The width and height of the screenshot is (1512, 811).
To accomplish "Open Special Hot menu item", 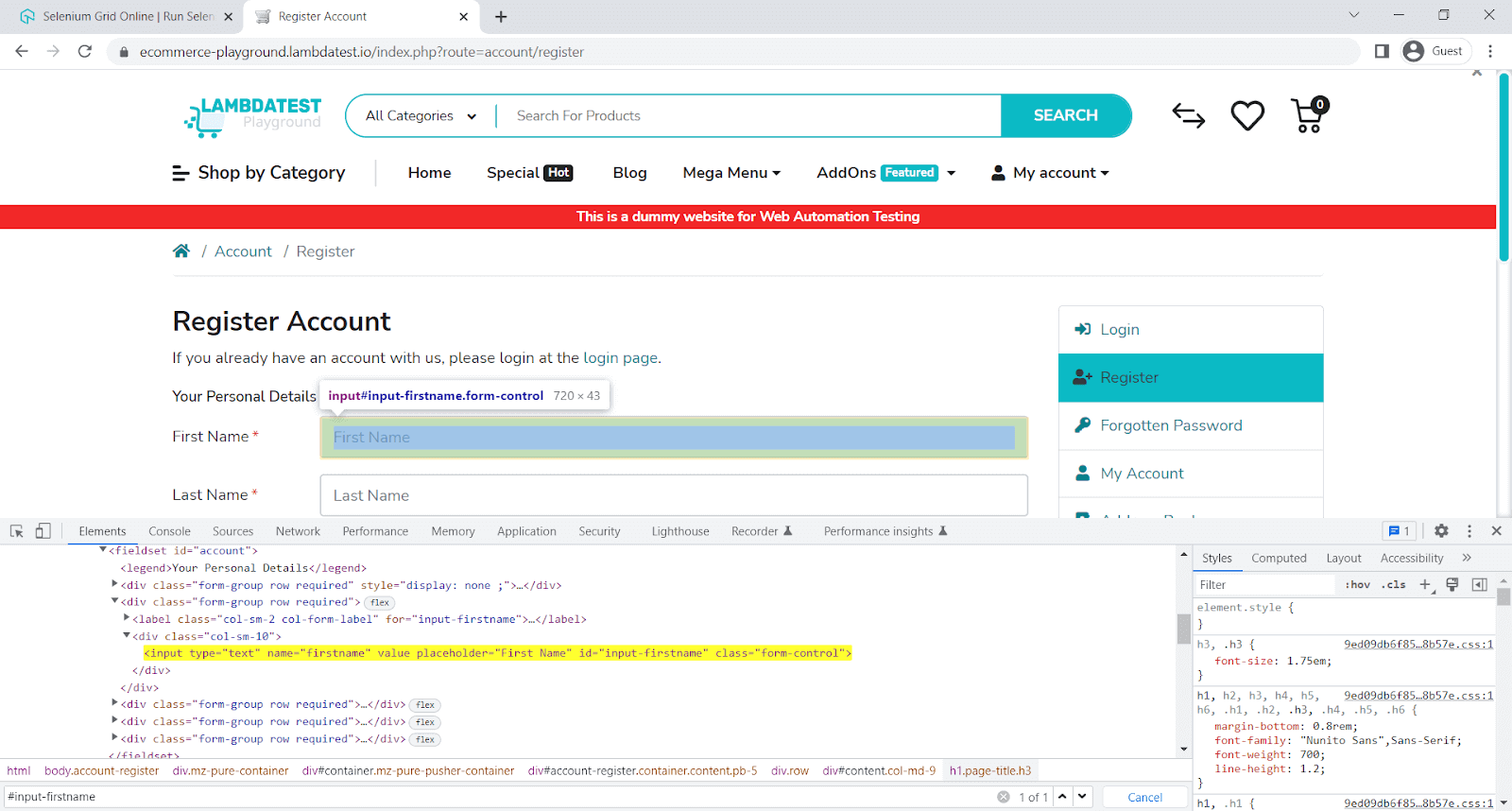I will point(529,172).
